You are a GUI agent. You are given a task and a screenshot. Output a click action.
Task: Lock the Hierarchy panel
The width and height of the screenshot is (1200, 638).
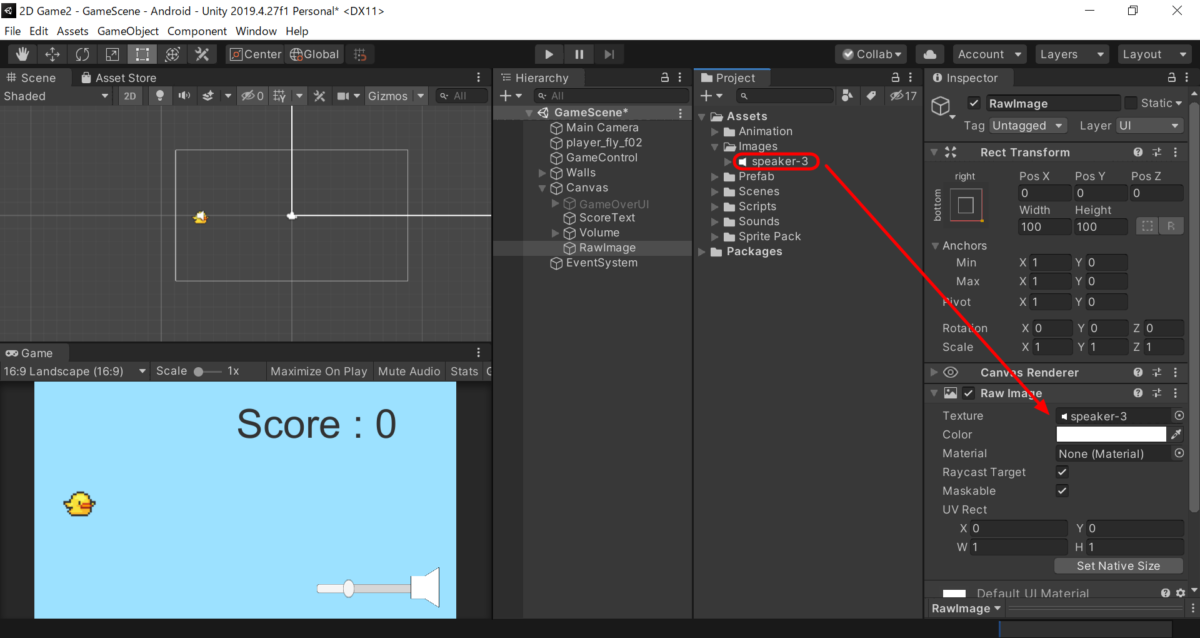665,78
